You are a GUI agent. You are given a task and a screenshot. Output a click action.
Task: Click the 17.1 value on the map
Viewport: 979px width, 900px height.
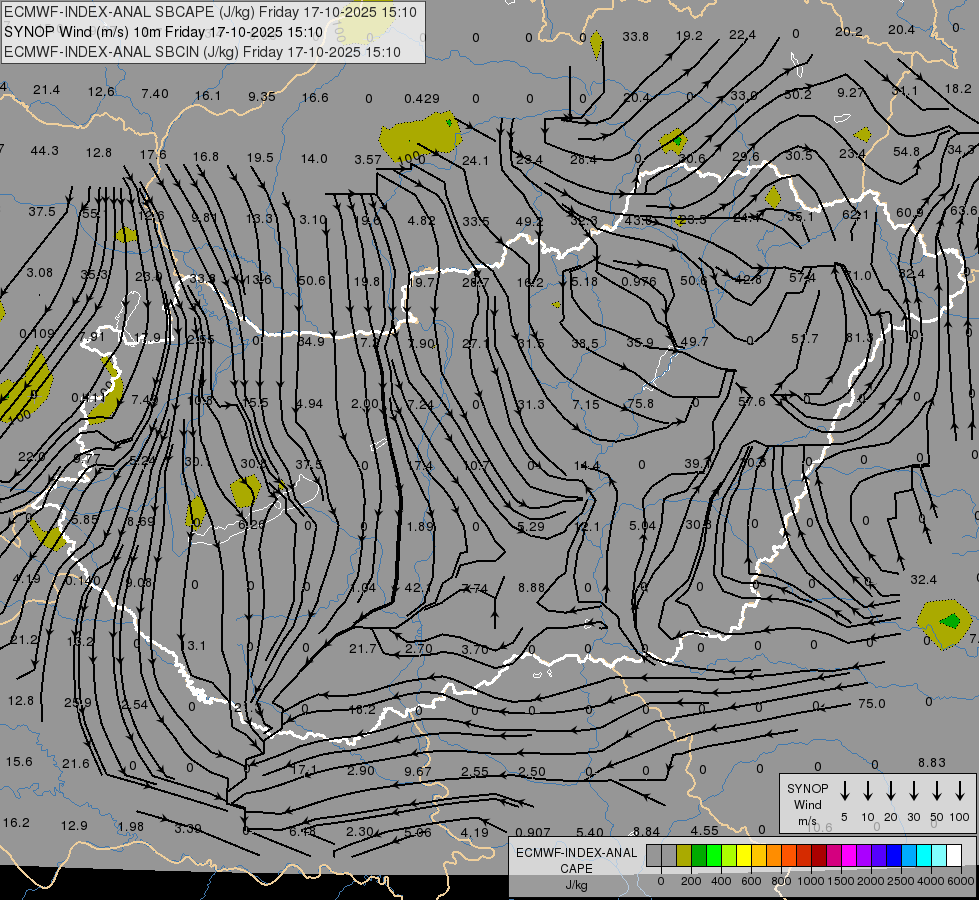(x=304, y=769)
